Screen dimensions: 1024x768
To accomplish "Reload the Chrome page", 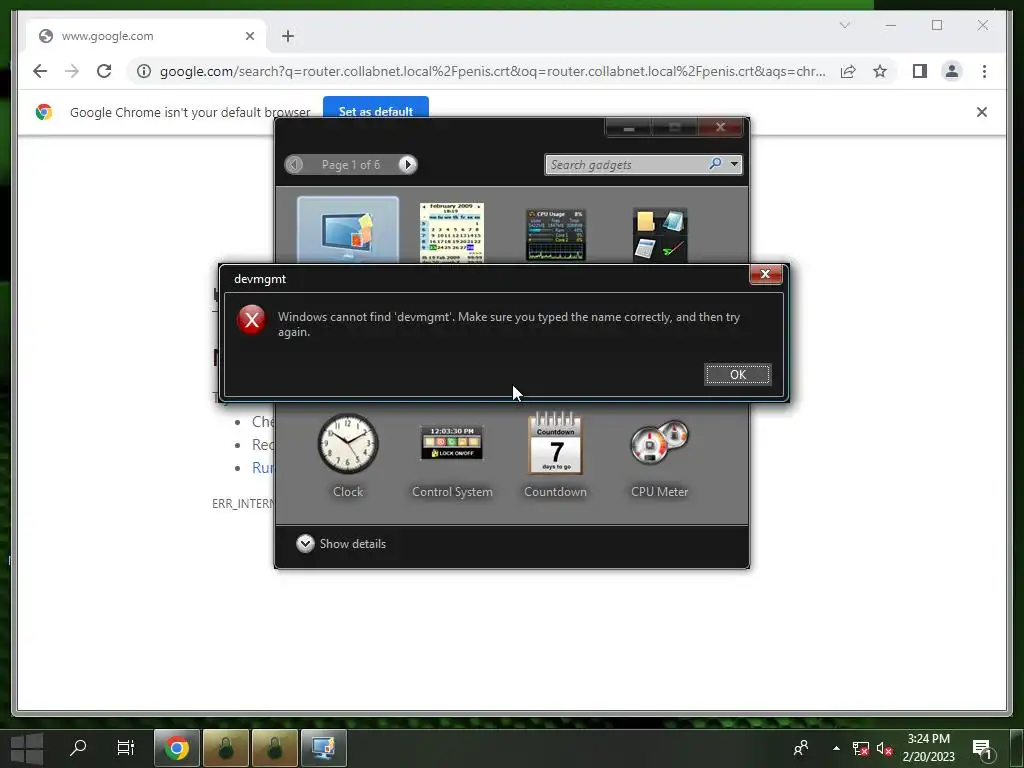I will [104, 71].
